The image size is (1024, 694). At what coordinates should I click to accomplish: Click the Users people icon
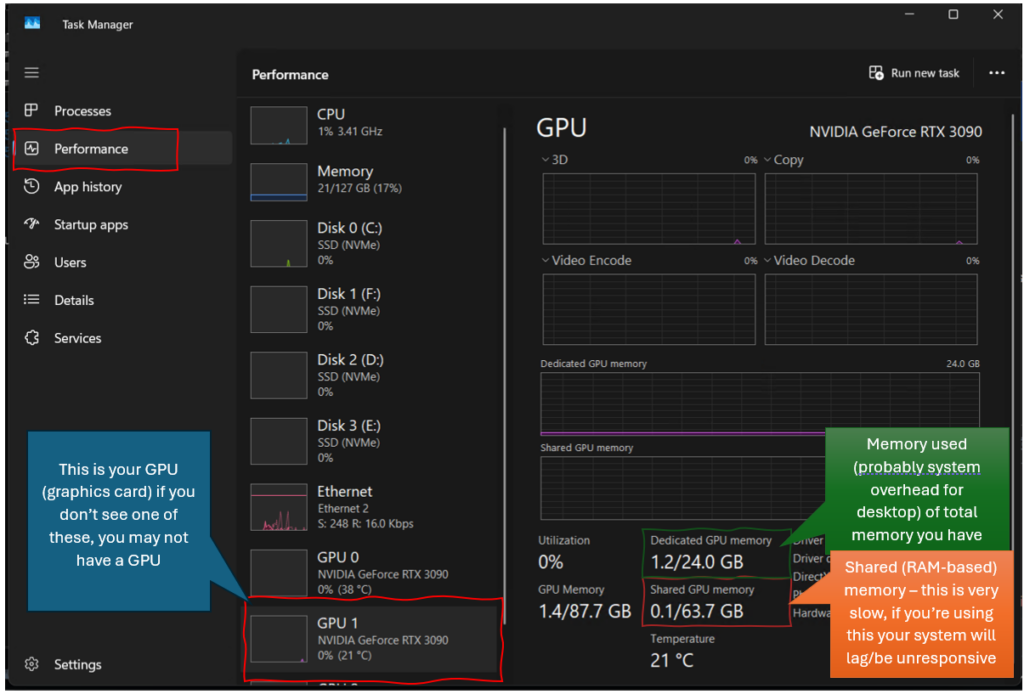point(31,262)
